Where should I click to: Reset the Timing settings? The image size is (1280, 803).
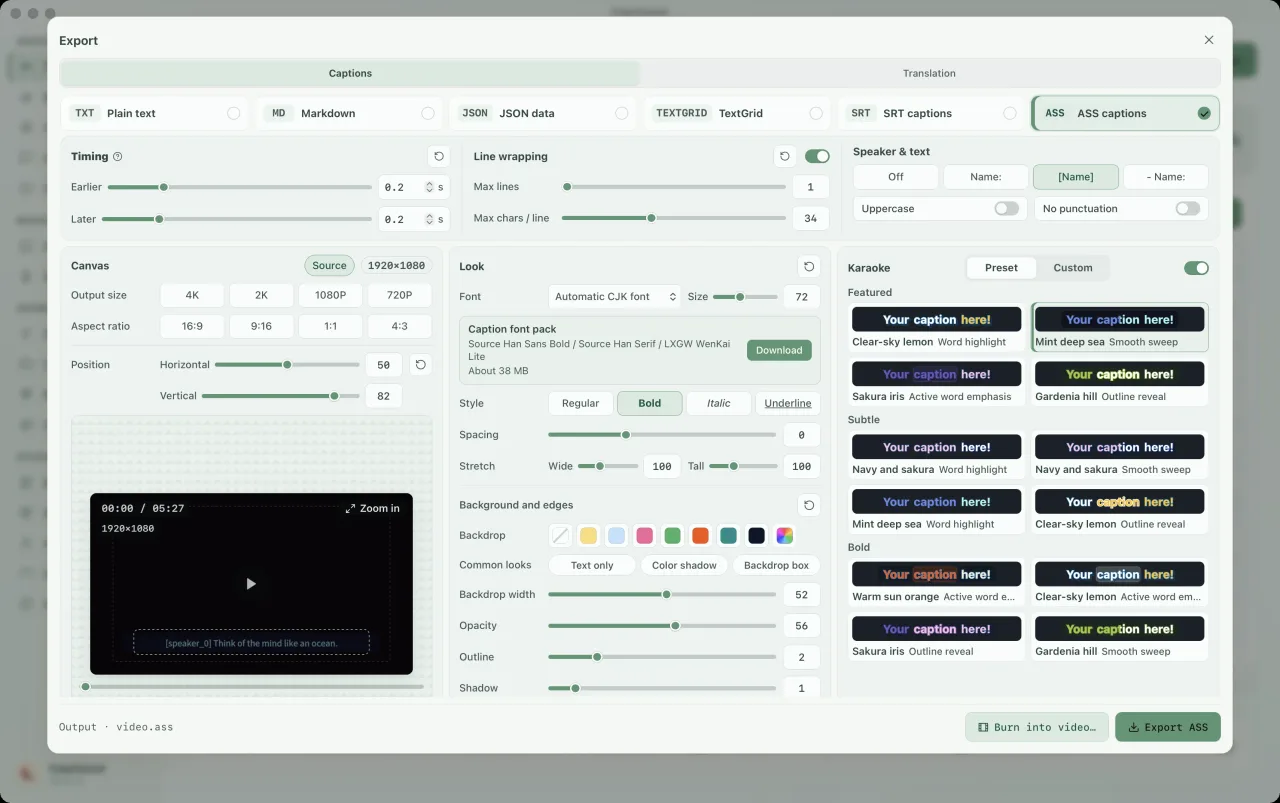(x=438, y=156)
